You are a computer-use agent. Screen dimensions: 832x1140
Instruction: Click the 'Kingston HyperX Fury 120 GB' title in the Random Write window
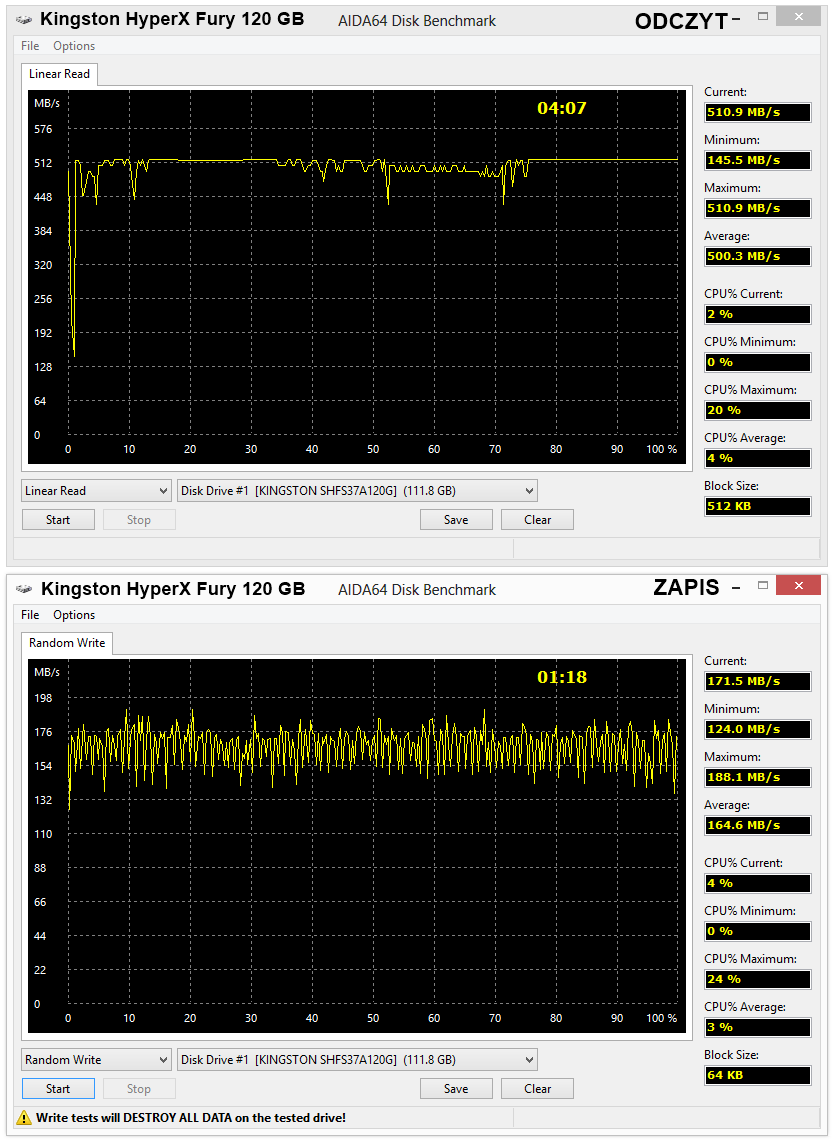[x=172, y=589]
